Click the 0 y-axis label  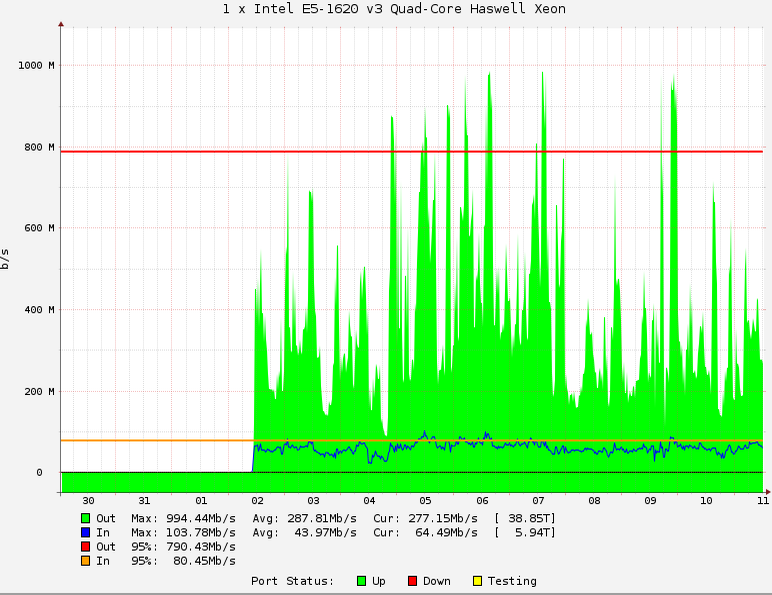coord(39,473)
